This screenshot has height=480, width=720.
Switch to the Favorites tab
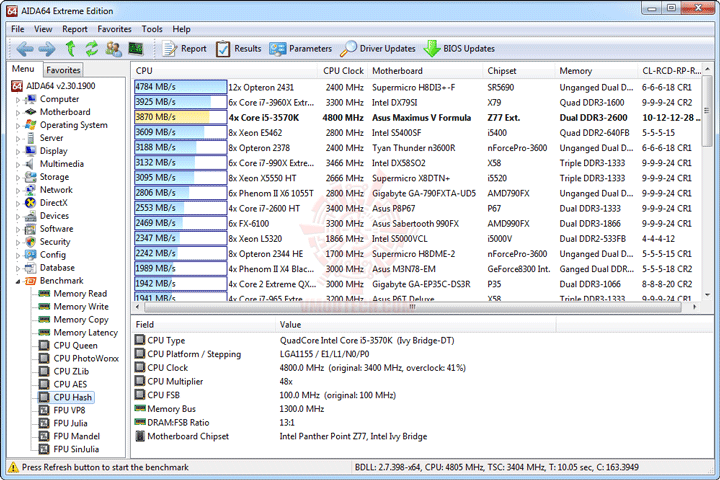pos(63,70)
